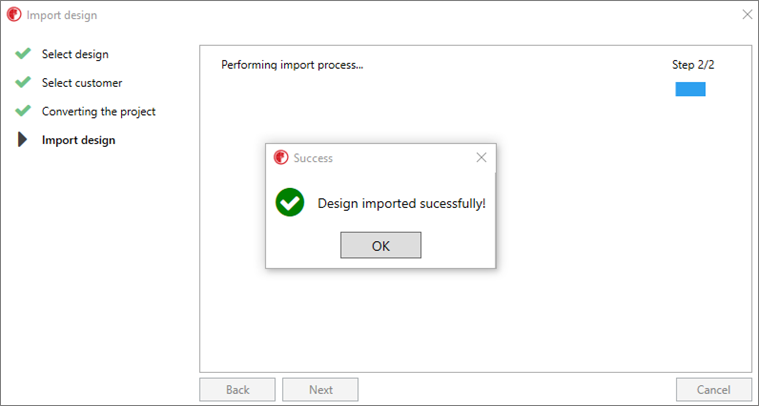Click the Step 2/2 label

(693, 65)
